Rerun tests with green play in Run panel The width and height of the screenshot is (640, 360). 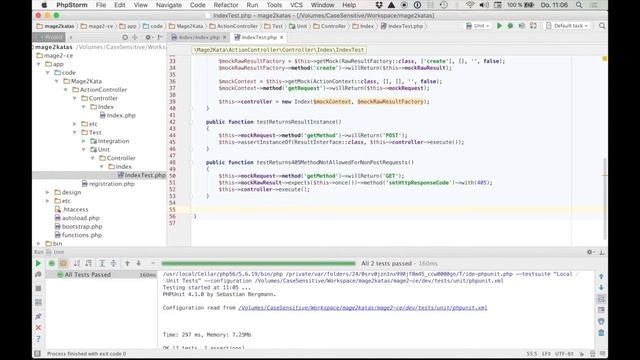(x=38, y=263)
